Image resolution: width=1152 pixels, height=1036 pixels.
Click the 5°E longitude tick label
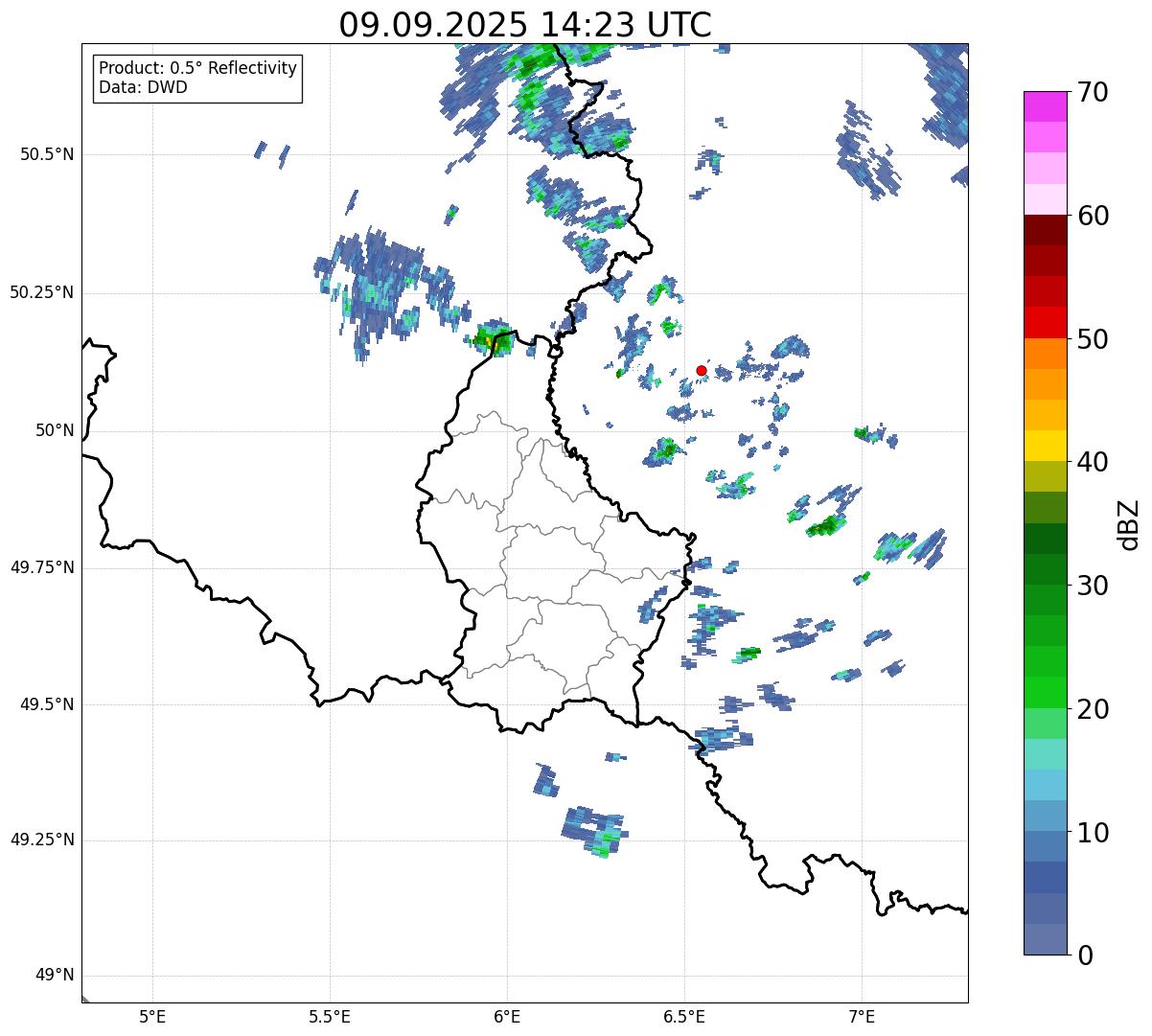[152, 1016]
